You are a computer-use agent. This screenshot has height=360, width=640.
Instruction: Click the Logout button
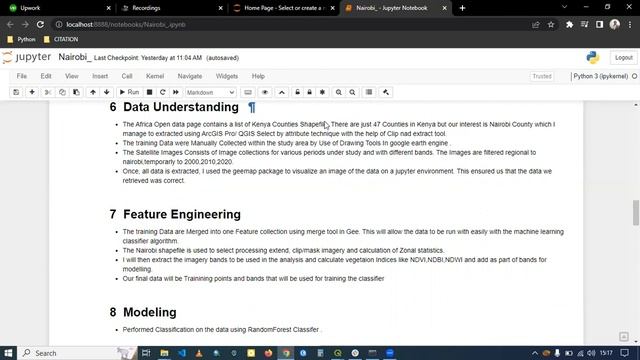pos(623,58)
